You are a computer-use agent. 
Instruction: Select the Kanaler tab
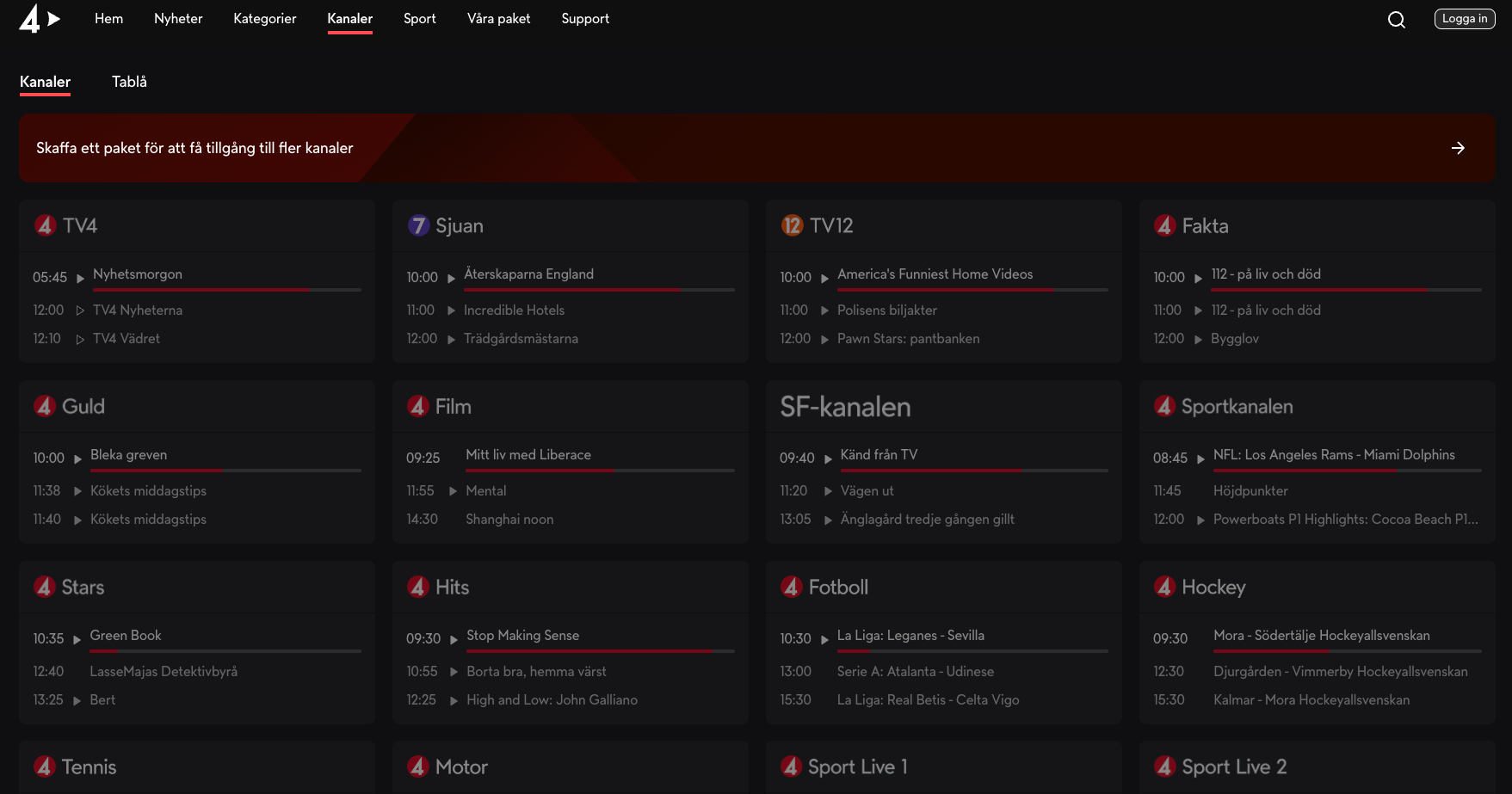coord(45,82)
